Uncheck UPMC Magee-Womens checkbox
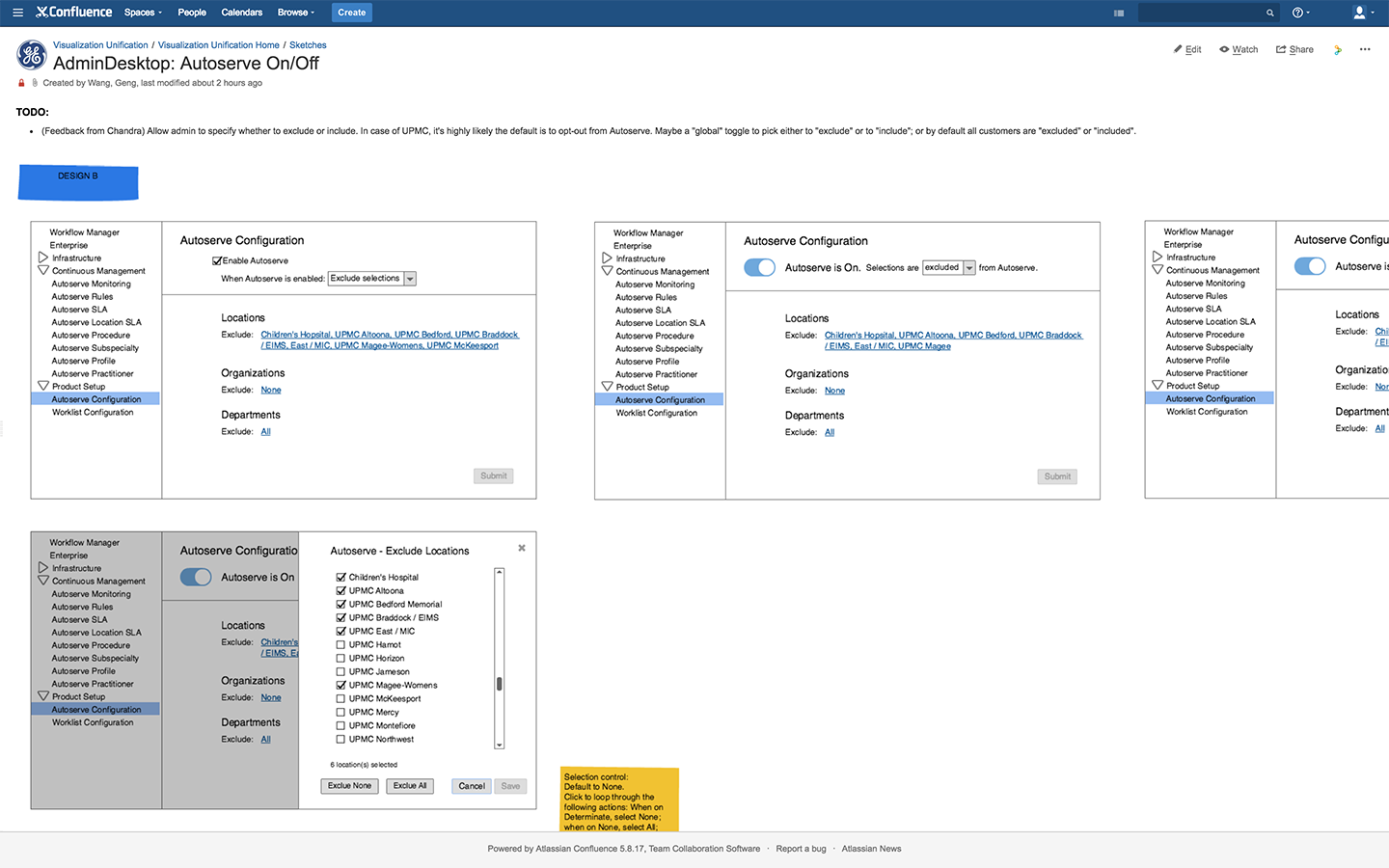 (x=340, y=685)
